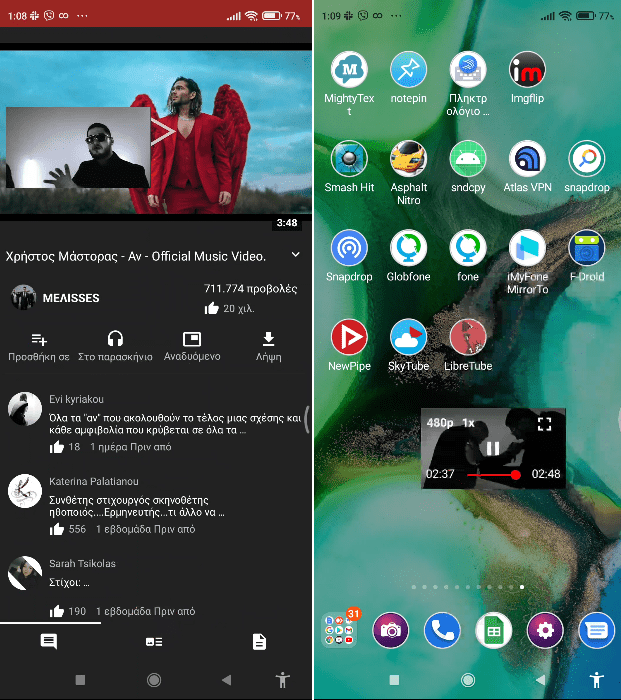Image resolution: width=621 pixels, height=700 pixels.
Task: Launch Asphalt Nitro
Action: 408,159
